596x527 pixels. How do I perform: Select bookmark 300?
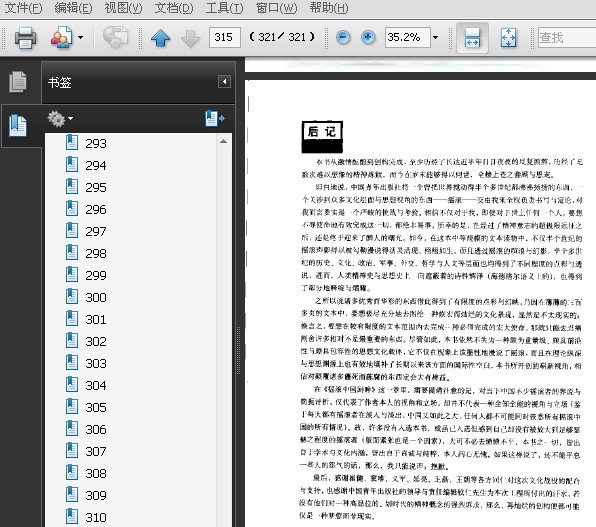tap(96, 297)
